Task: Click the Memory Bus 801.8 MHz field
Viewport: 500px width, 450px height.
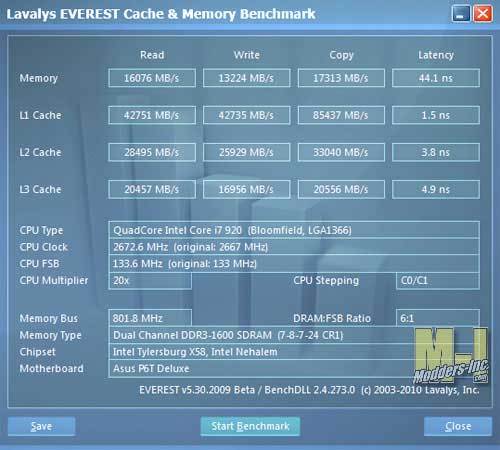Action: [x=150, y=318]
